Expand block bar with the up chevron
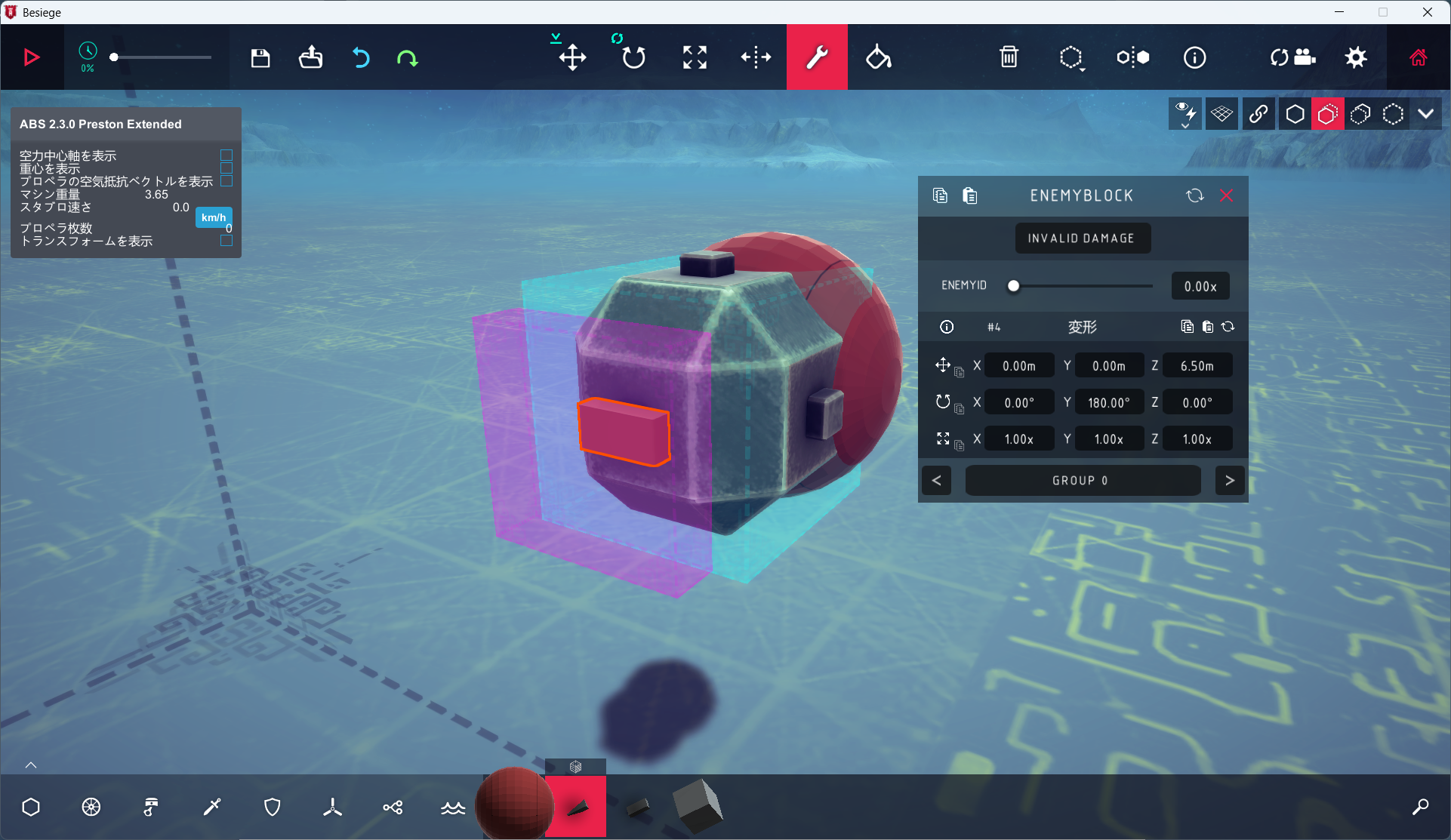Image resolution: width=1451 pixels, height=840 pixels. pyautogui.click(x=31, y=765)
